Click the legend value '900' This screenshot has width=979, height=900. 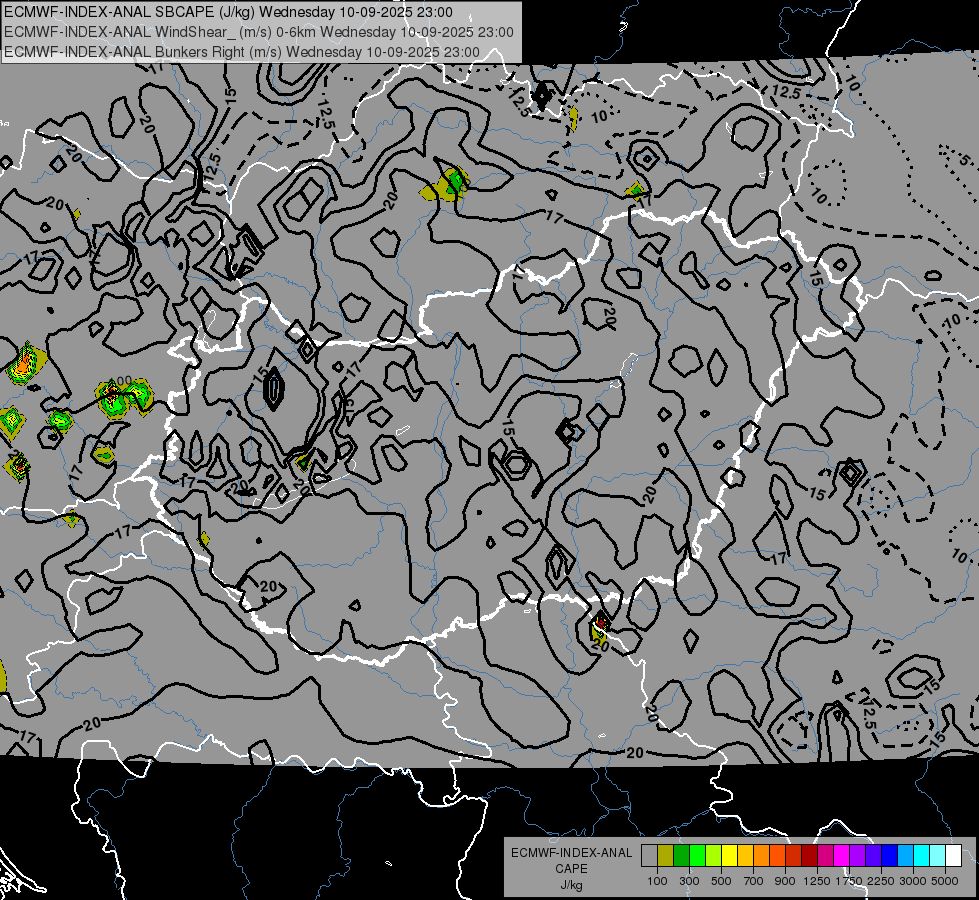[785, 881]
